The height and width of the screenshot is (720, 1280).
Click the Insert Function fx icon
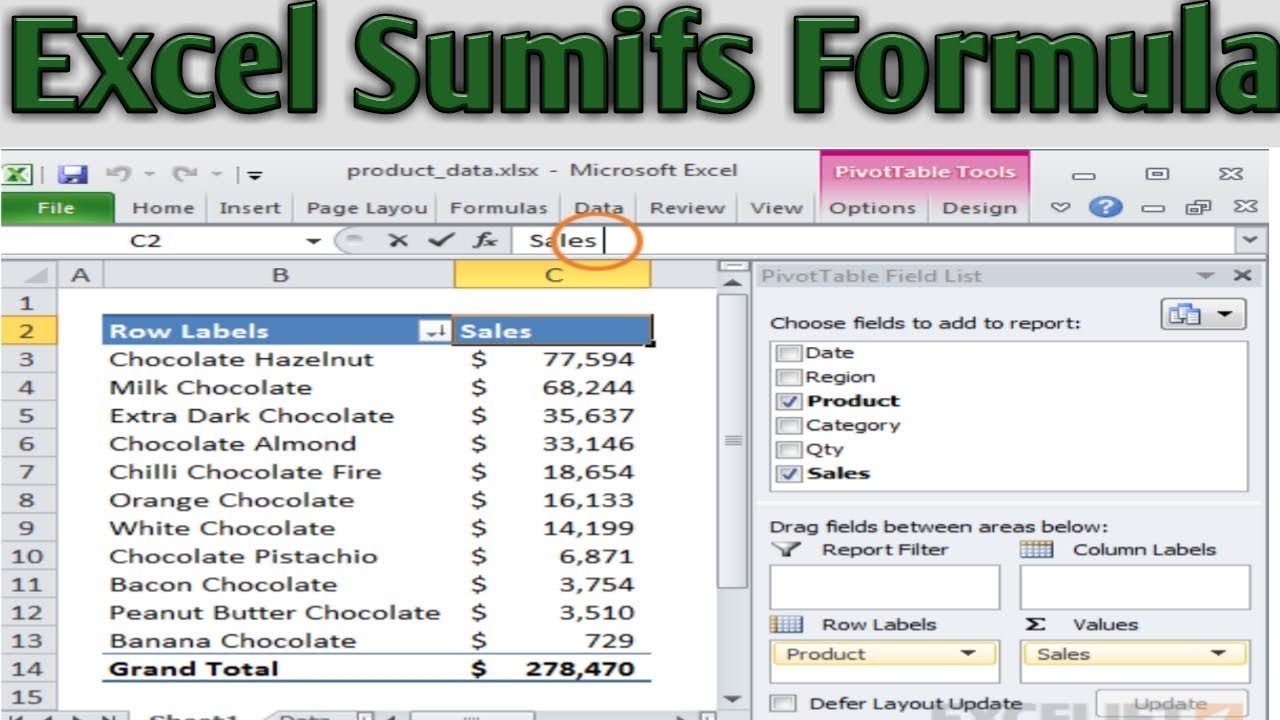point(486,240)
